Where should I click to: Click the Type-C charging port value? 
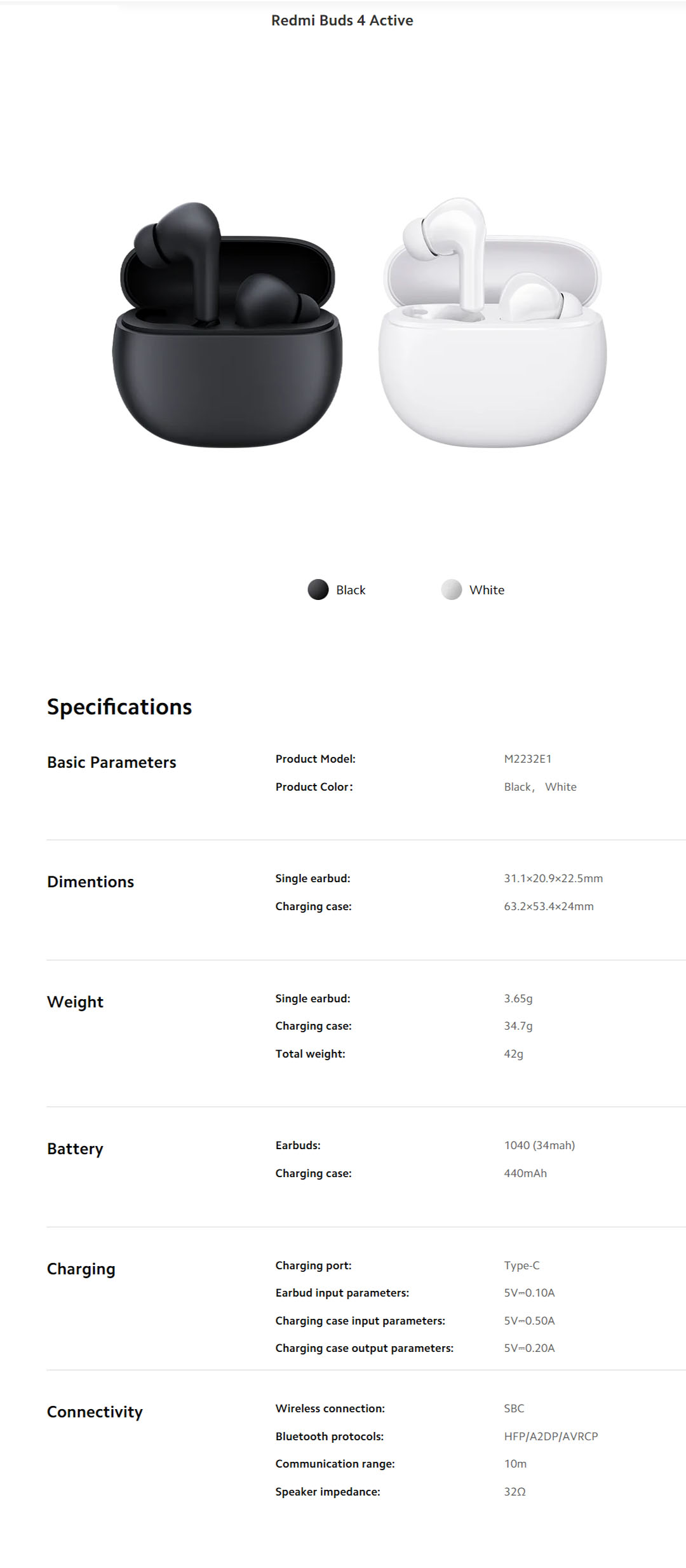[x=521, y=1265]
